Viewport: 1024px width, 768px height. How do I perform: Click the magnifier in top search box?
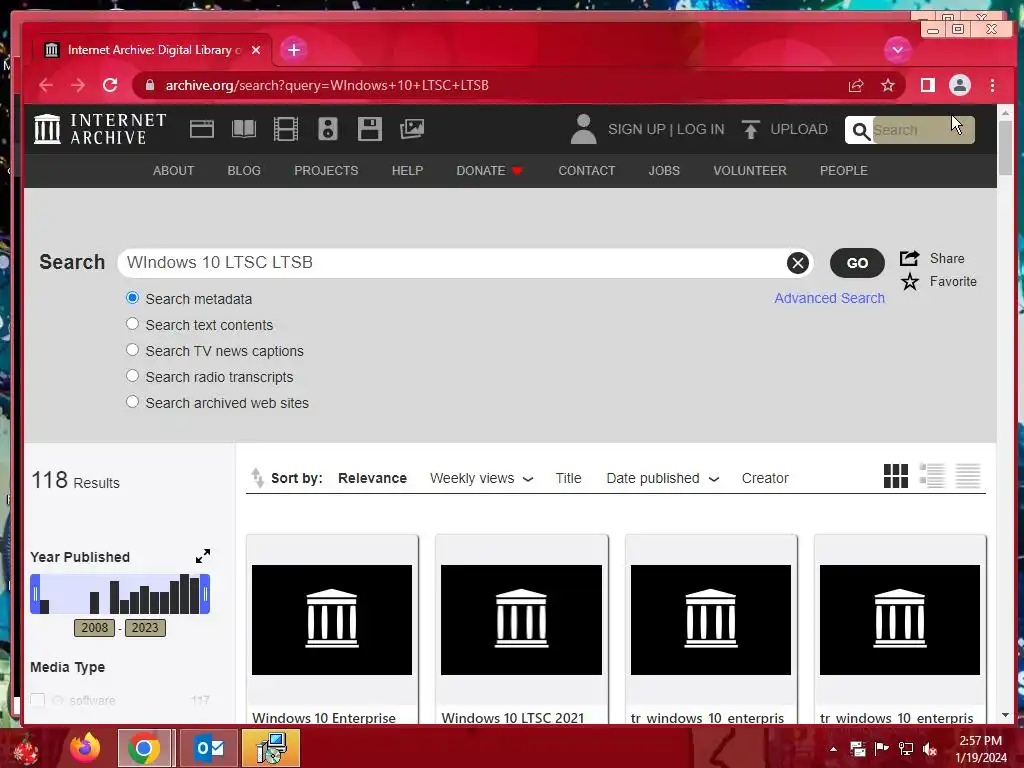click(861, 131)
